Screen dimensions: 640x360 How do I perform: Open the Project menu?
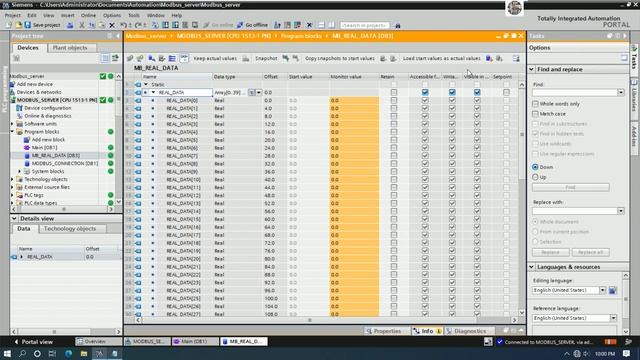(13, 15)
